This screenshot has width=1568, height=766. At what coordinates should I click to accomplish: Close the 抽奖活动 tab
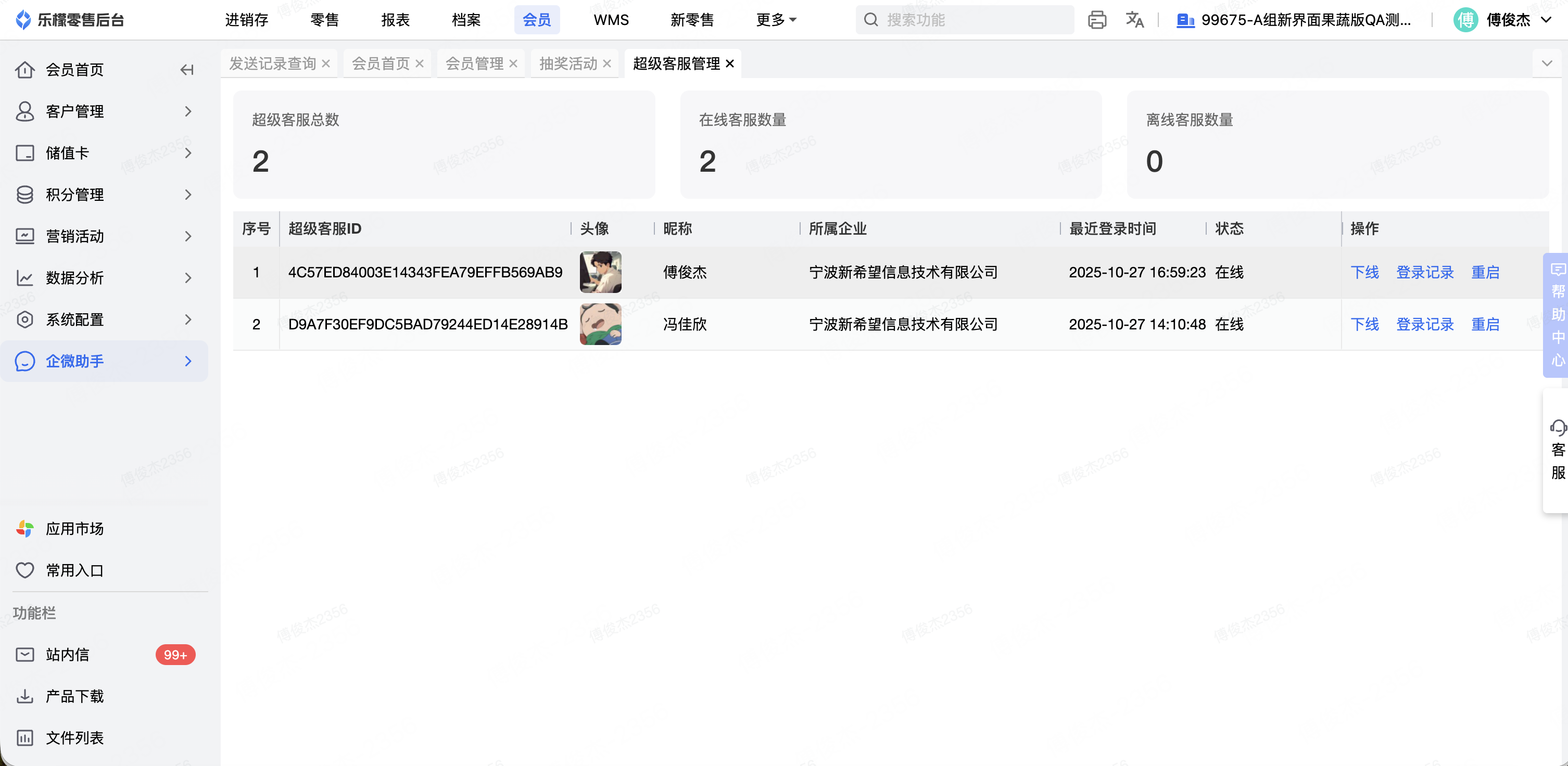pos(607,63)
